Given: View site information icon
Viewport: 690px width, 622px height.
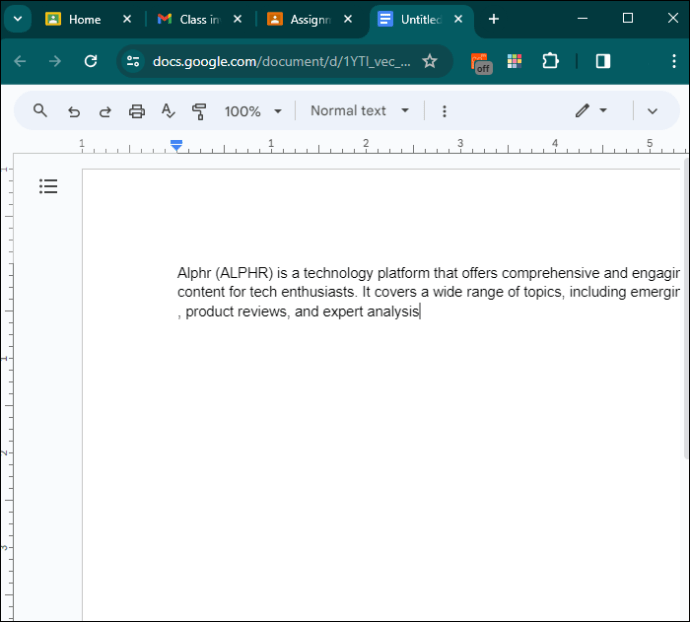Looking at the screenshot, I should [x=133, y=61].
